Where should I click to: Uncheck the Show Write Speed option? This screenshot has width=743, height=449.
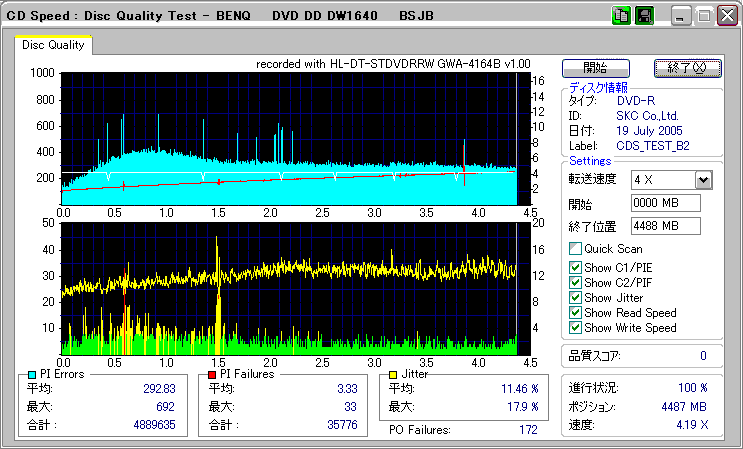[575, 328]
